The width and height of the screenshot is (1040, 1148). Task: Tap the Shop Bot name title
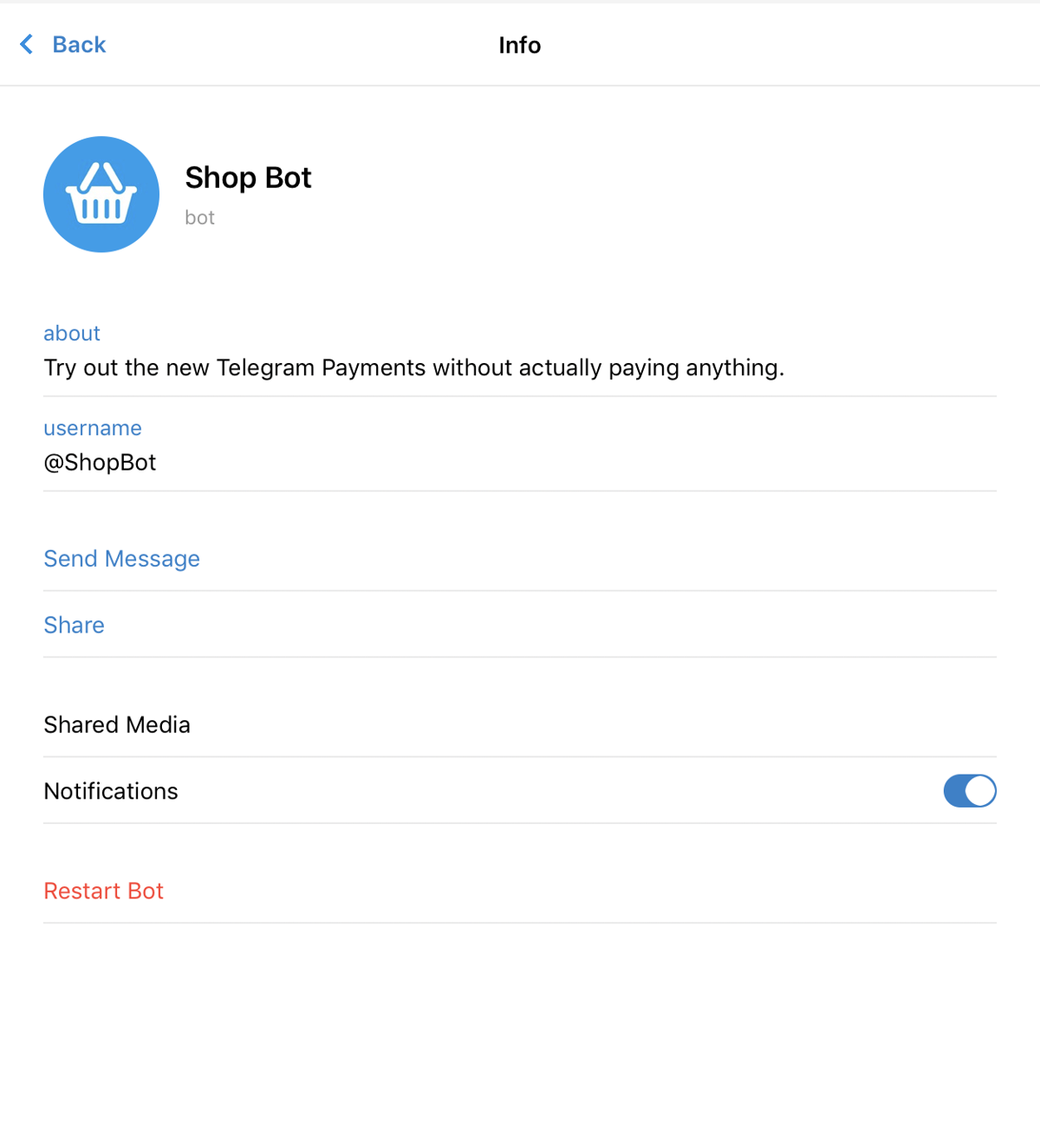(x=248, y=178)
